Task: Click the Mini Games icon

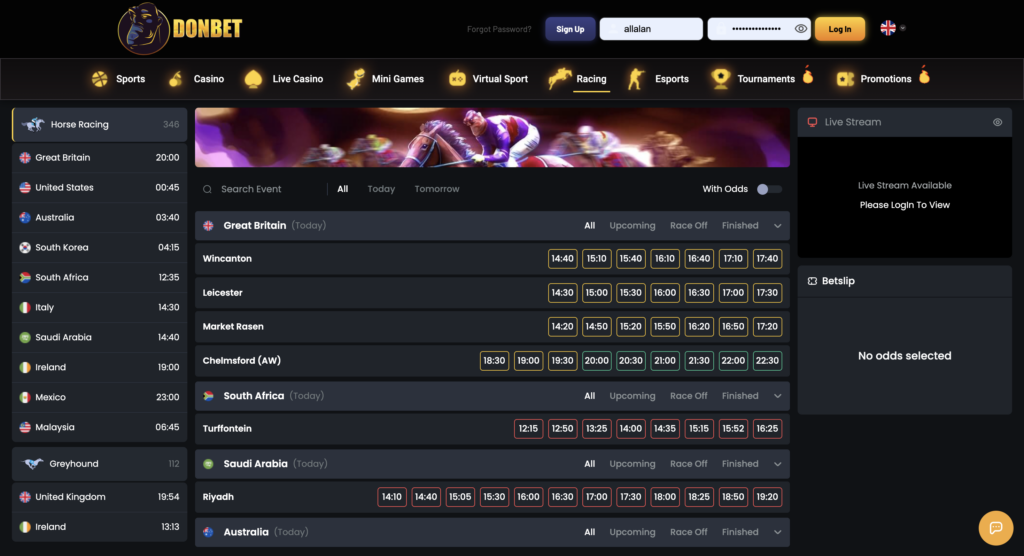Action: (356, 79)
